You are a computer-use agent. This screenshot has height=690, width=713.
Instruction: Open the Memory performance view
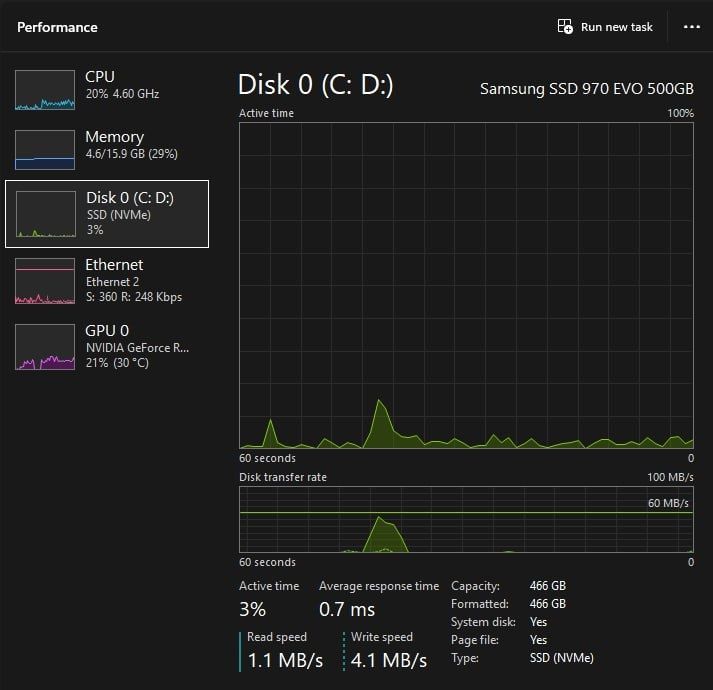point(107,150)
